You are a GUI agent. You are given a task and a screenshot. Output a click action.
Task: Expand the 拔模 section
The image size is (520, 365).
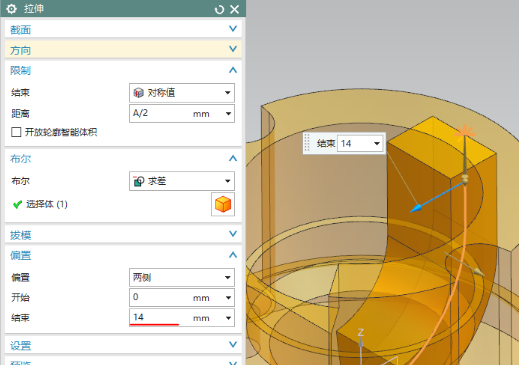pos(233,234)
